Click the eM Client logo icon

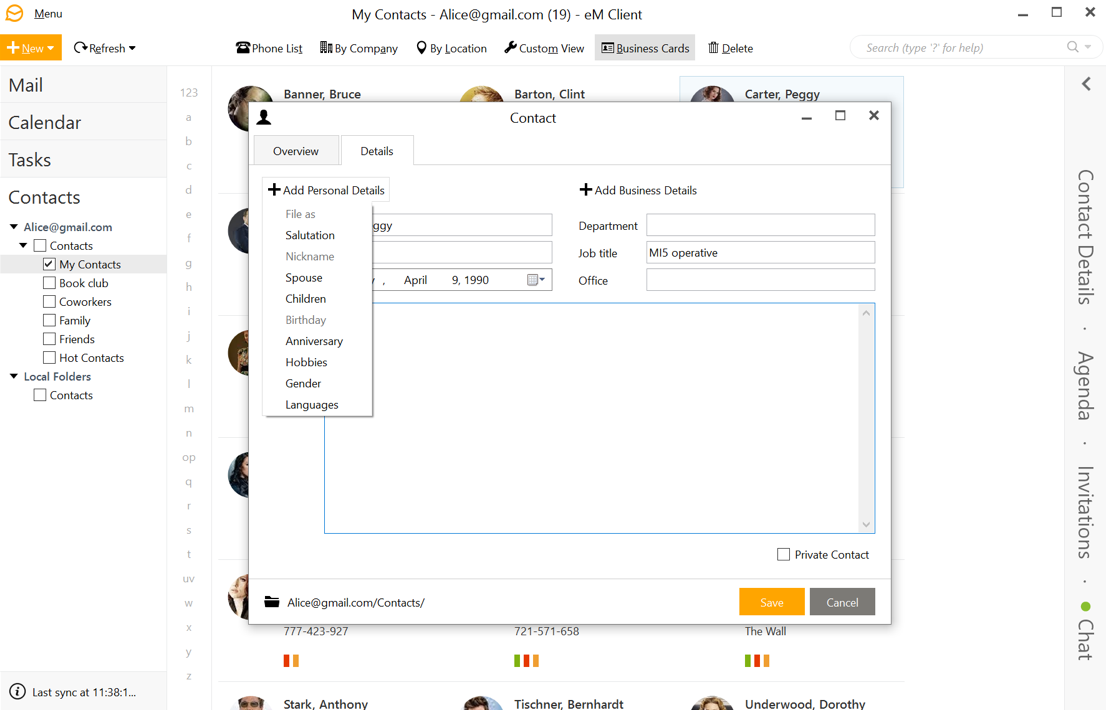point(14,13)
